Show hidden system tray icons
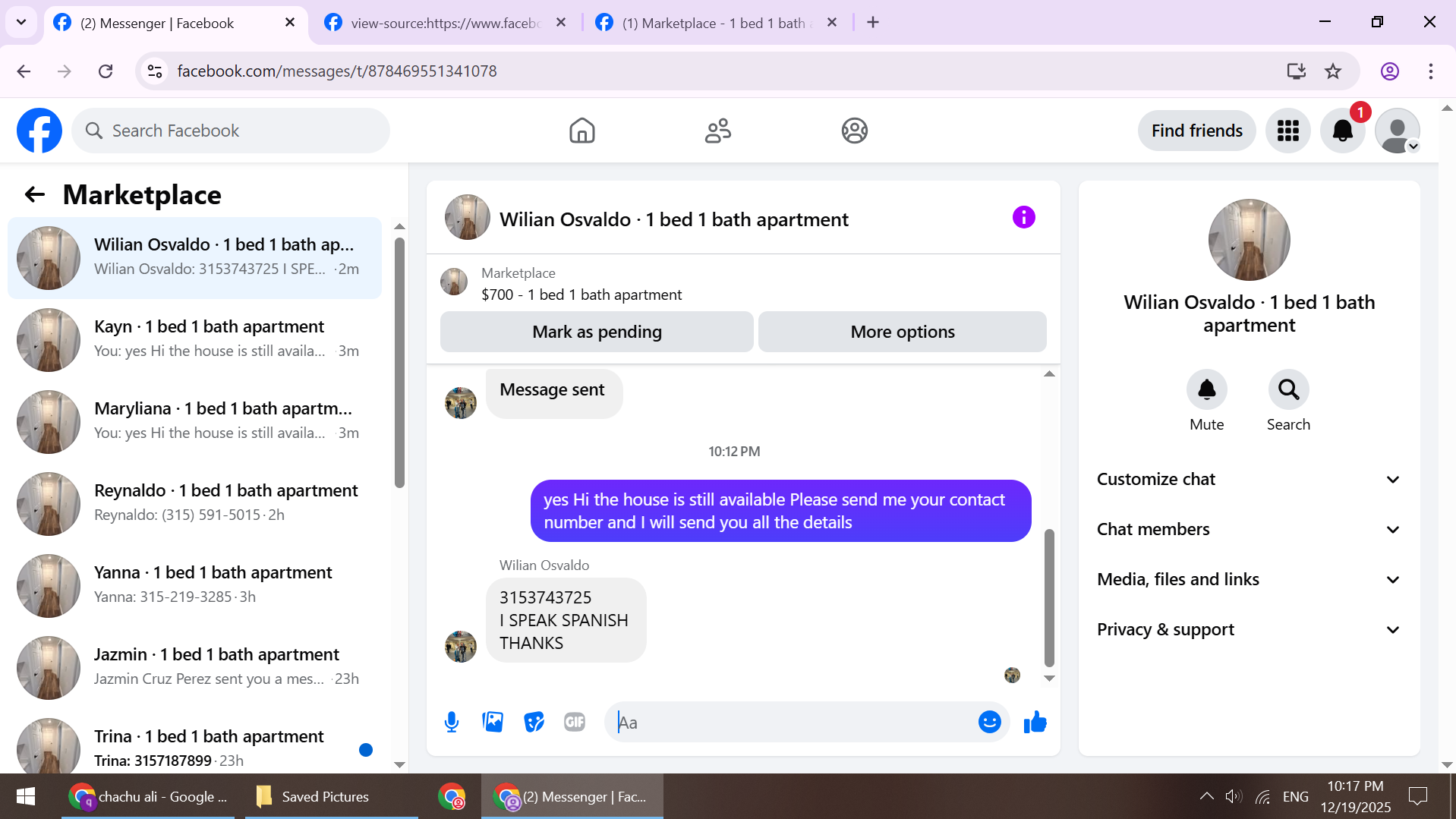The height and width of the screenshot is (819, 1456). [1206, 796]
